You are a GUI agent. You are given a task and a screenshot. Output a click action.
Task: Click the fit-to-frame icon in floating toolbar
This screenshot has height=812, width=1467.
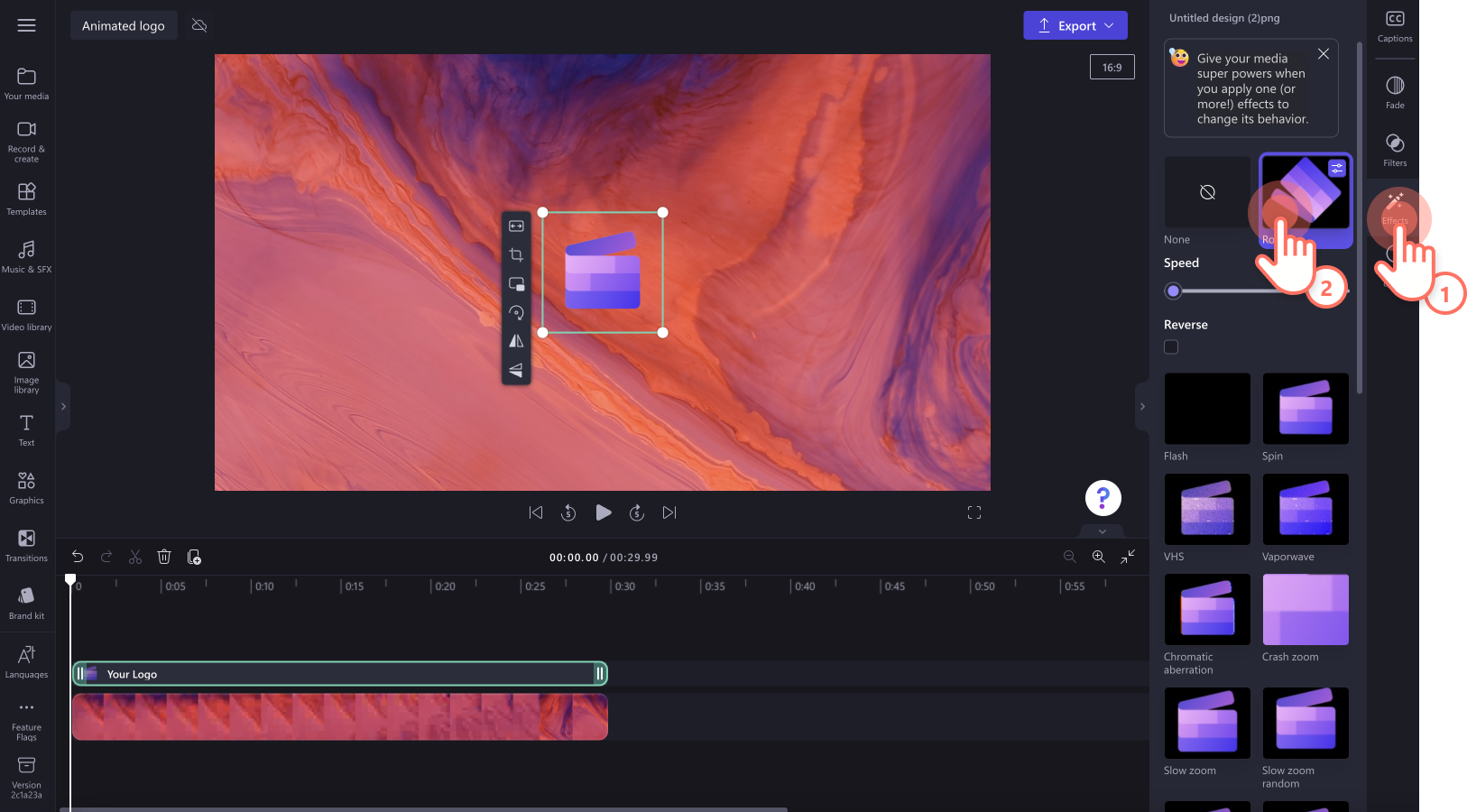pos(516,226)
